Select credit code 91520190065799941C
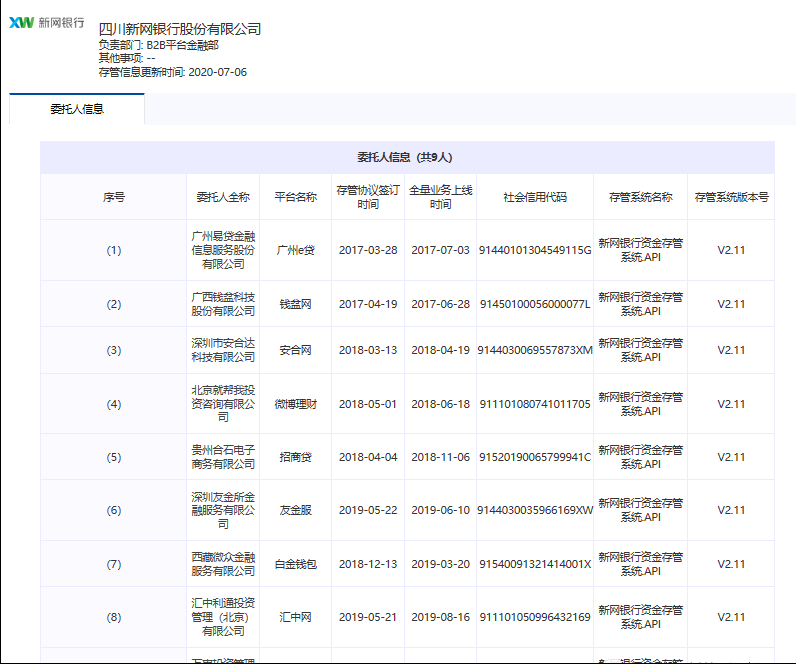The height and width of the screenshot is (664, 796). (535, 457)
